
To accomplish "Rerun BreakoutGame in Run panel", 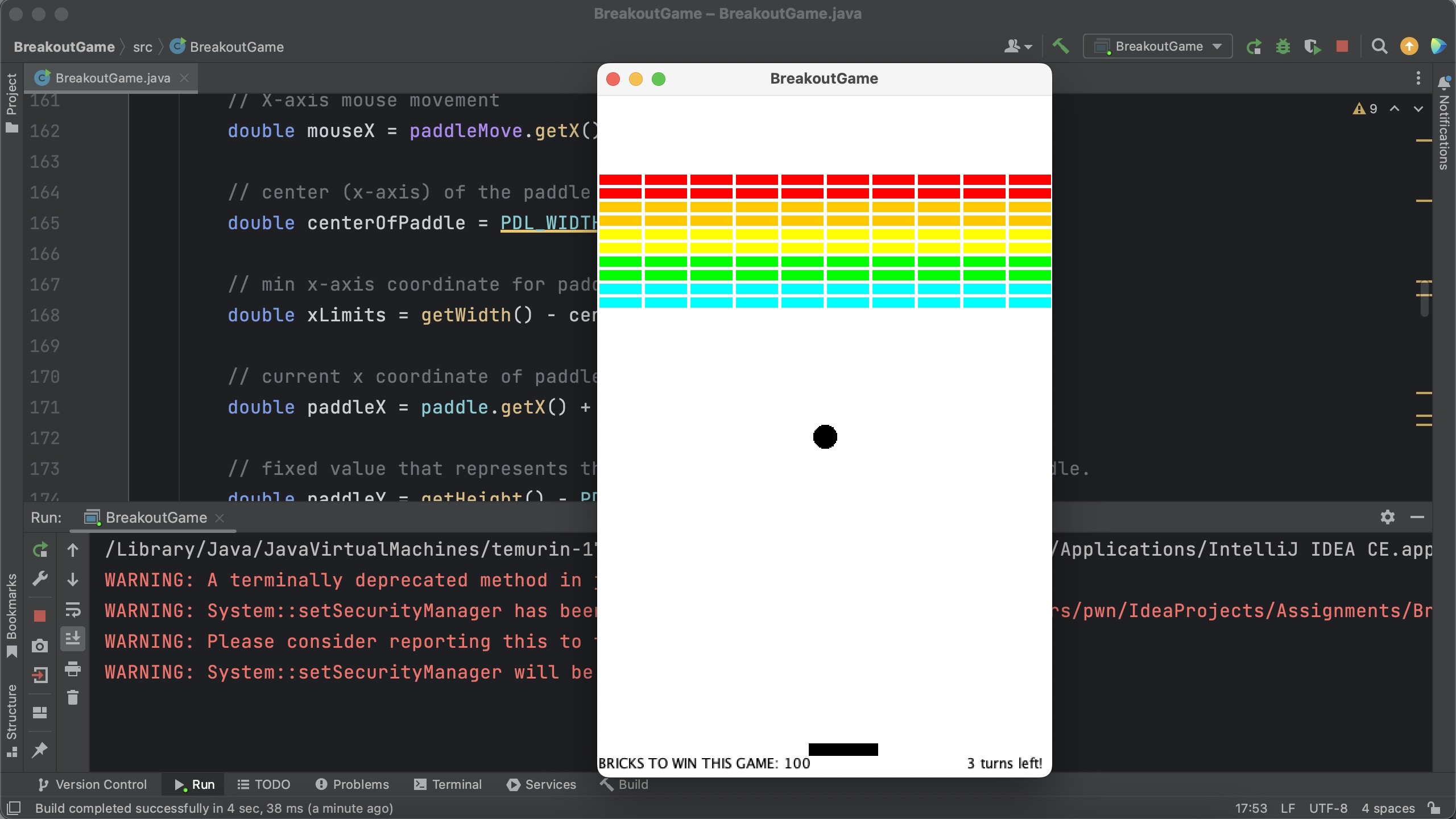I will [40, 549].
